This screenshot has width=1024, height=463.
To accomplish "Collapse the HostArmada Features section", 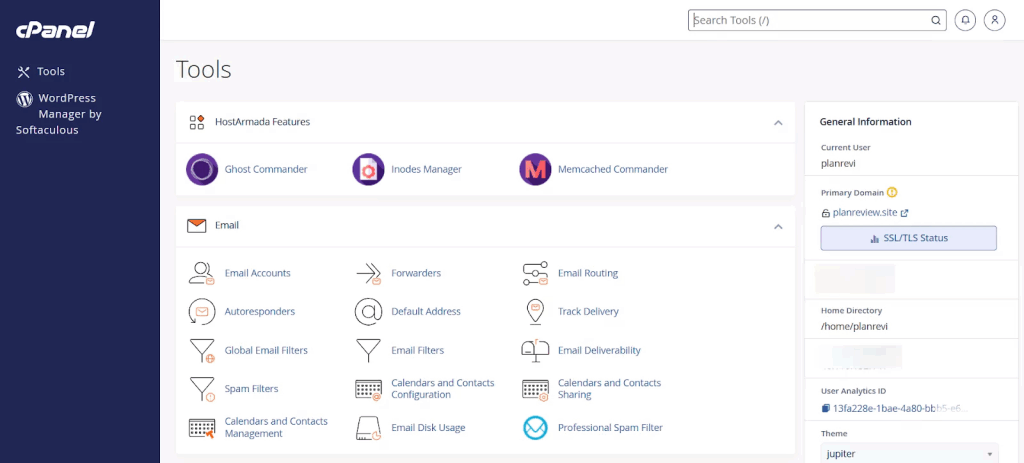I will coord(777,122).
